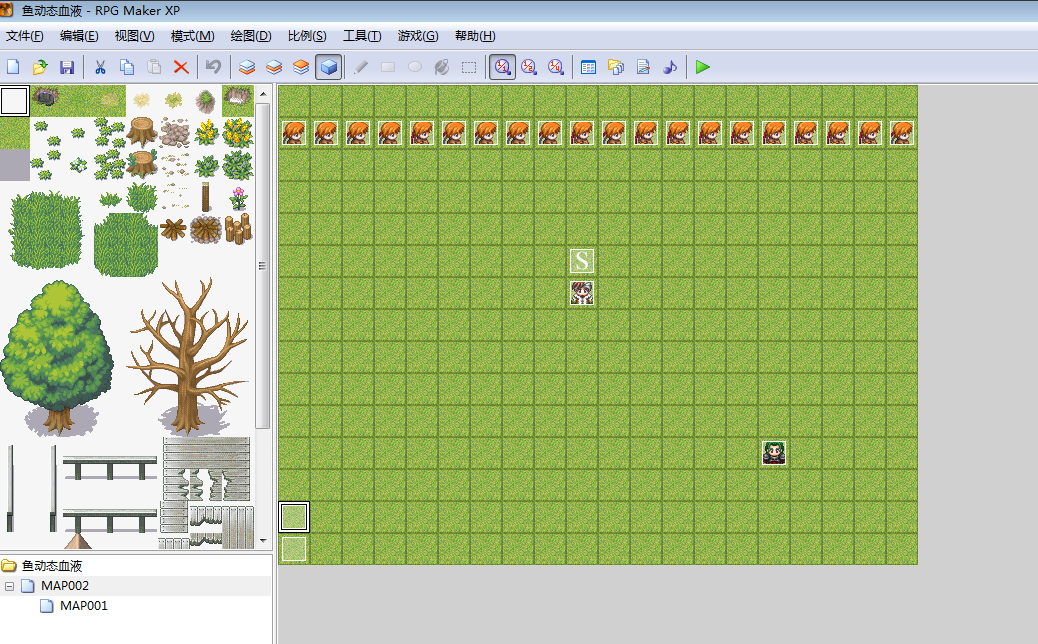Open the Database window icon
The height and width of the screenshot is (644, 1038).
(588, 67)
